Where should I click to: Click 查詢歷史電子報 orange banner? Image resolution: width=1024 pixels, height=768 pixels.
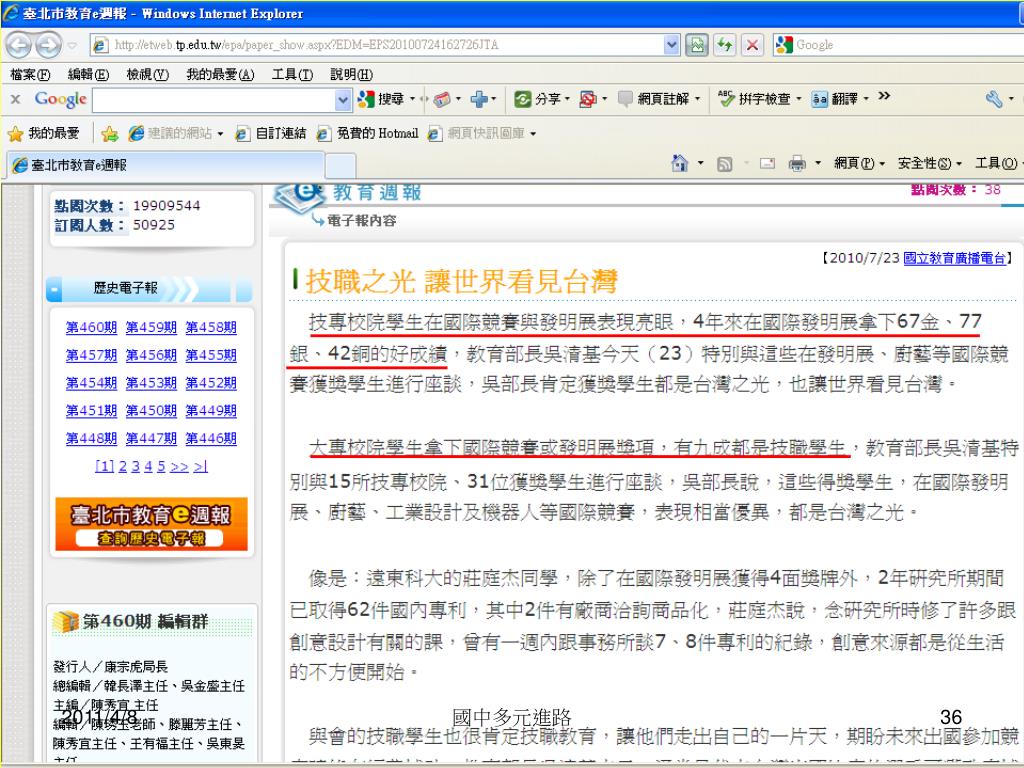(151, 524)
